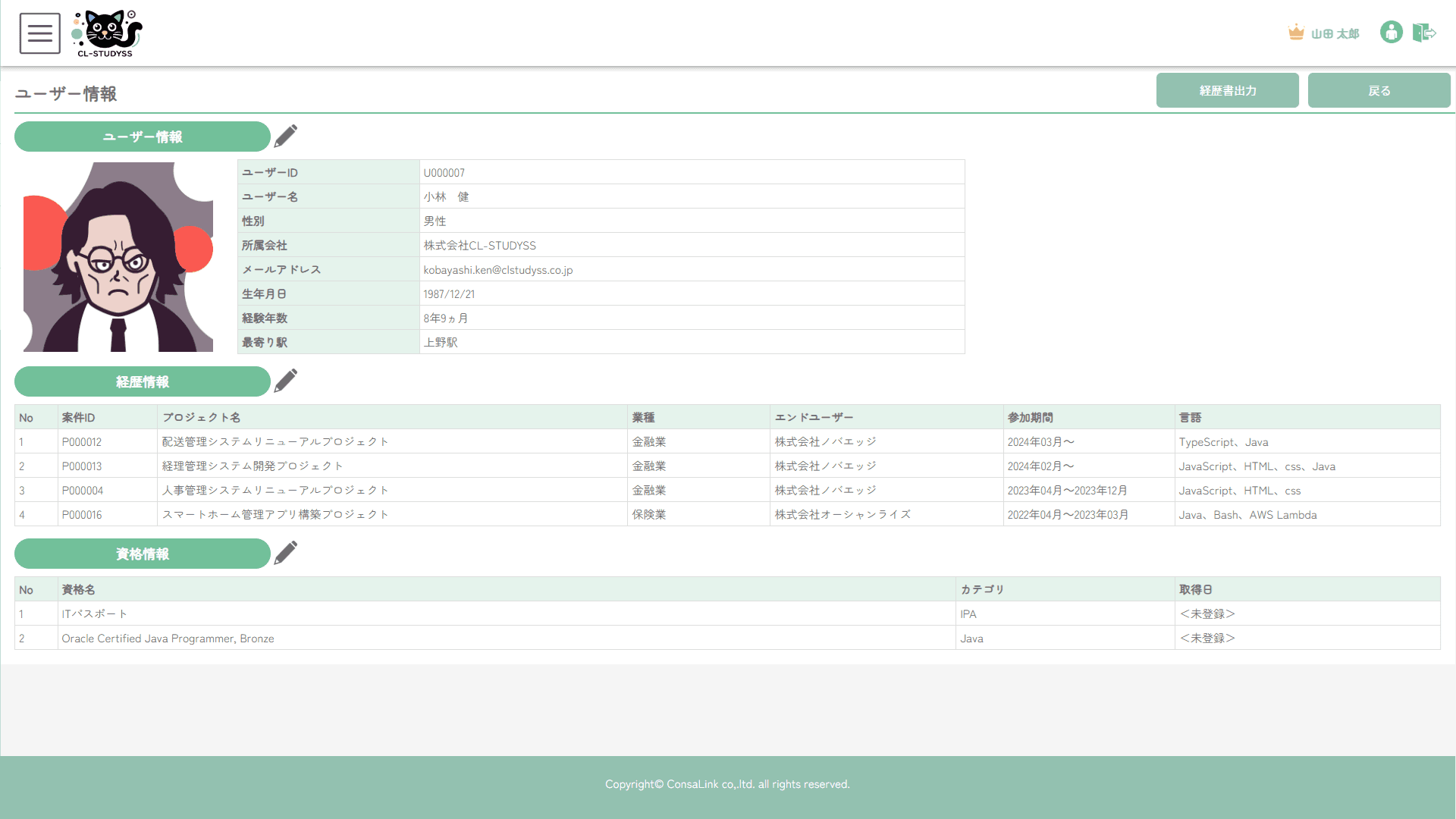Open project P000012 配送管理システムリニューアルプロジェクト
The height and width of the screenshot is (819, 1456).
click(275, 441)
